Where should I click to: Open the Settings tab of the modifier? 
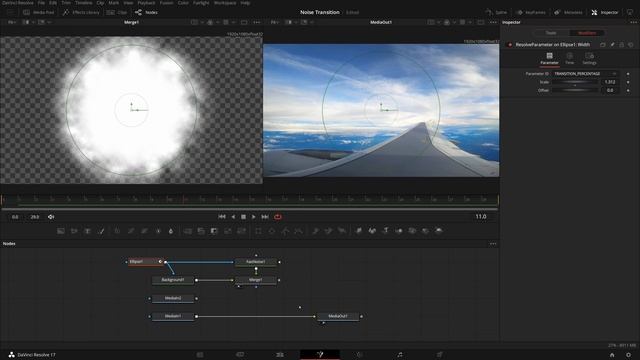click(589, 58)
